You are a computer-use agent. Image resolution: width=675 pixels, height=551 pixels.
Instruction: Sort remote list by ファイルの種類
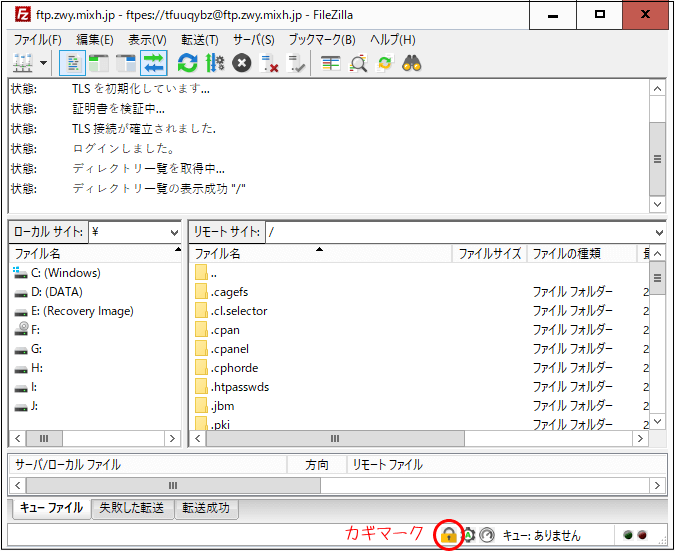point(582,254)
